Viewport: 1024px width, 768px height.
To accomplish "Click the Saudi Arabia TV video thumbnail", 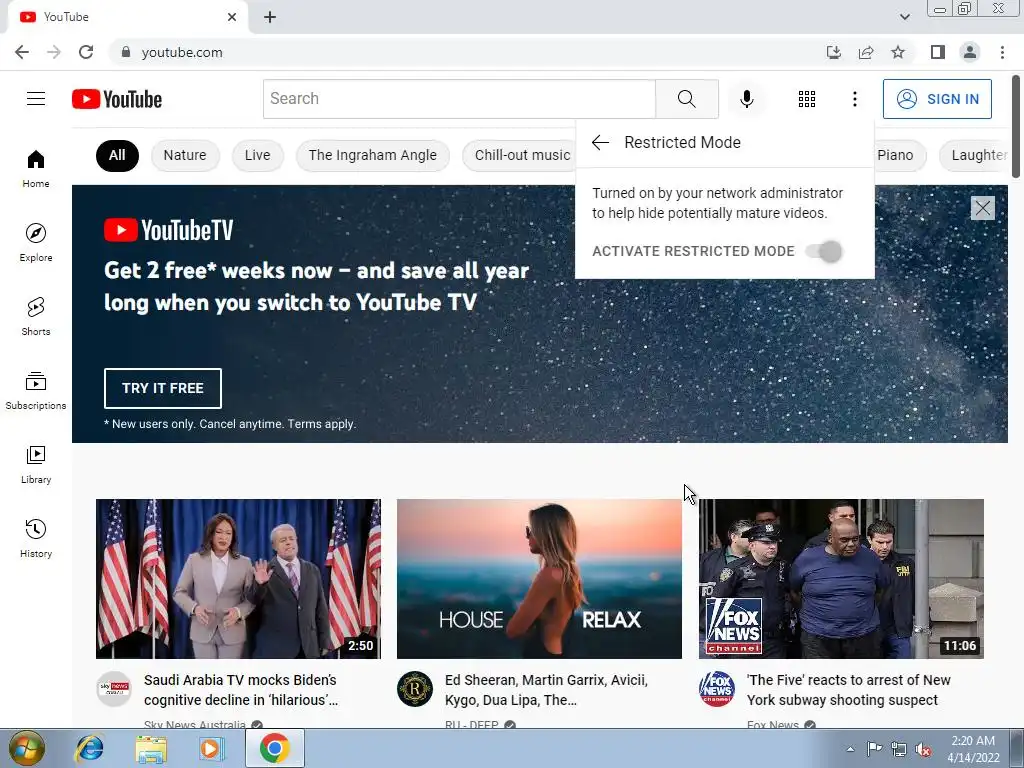I will [238, 579].
